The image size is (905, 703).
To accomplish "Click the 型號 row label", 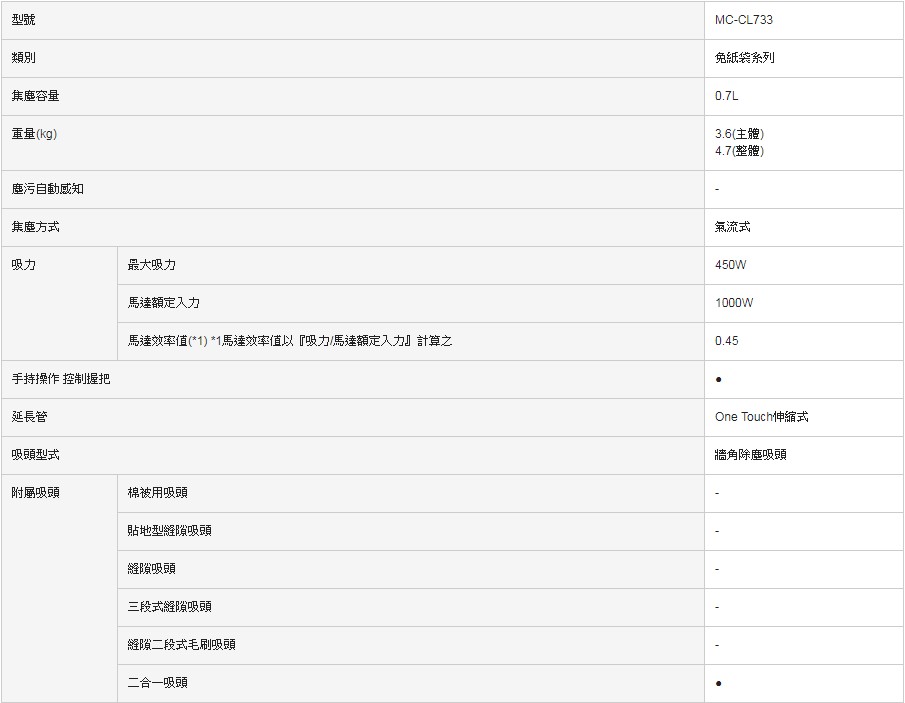I will tap(23, 20).
